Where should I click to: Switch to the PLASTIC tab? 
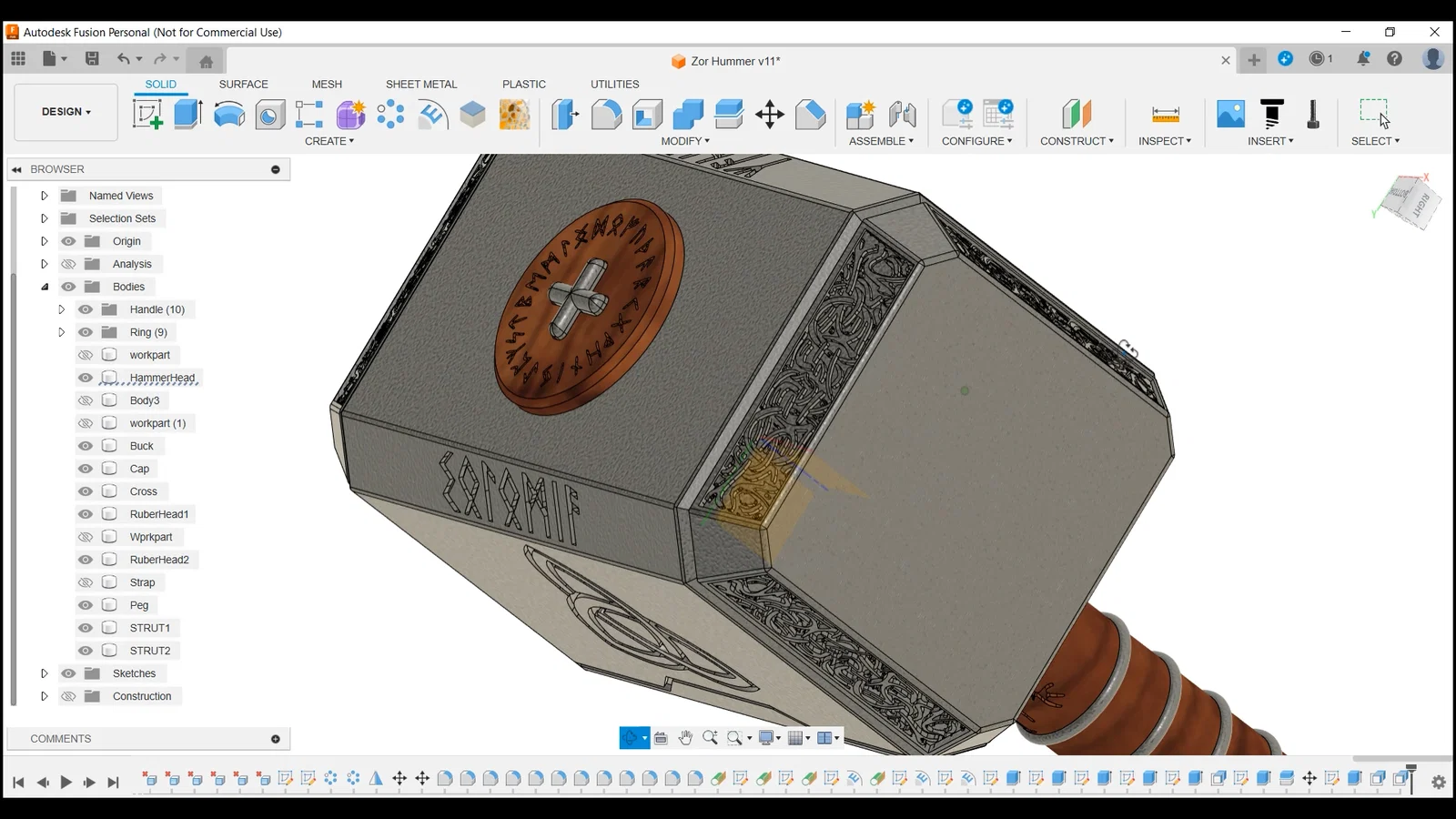524,84
